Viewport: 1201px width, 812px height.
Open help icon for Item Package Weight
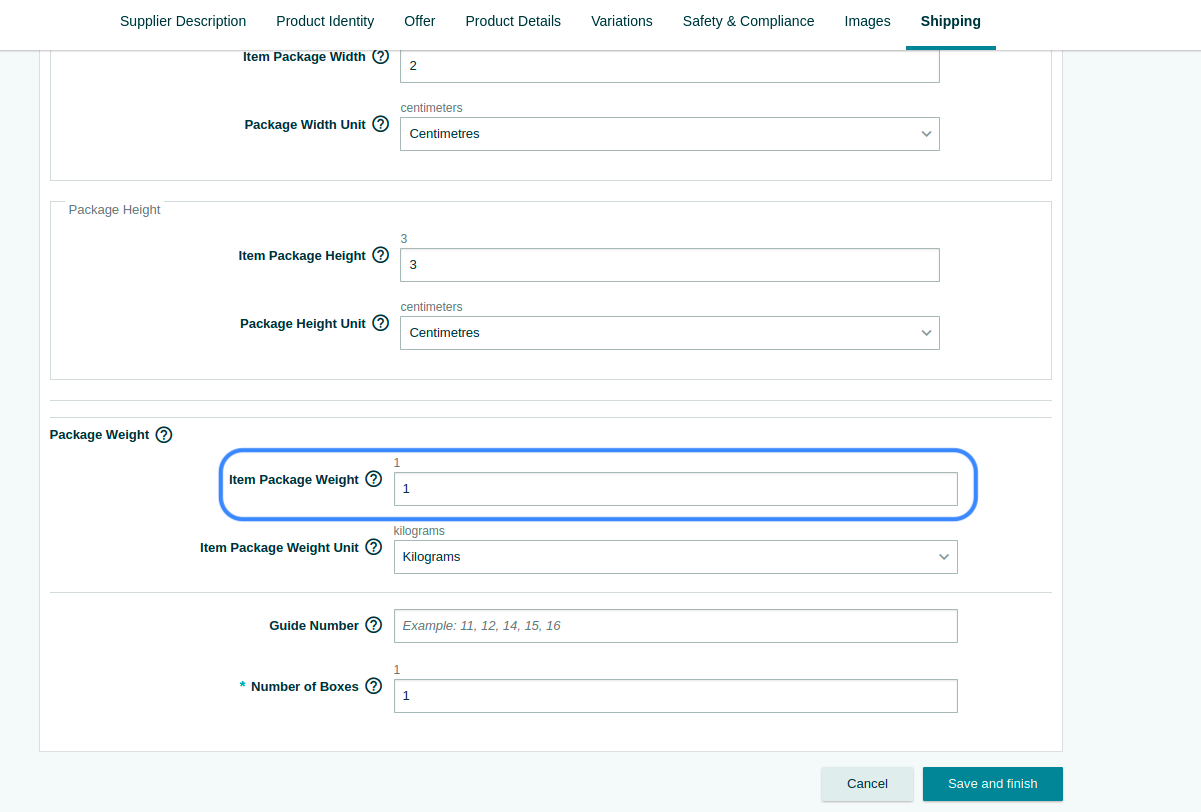(373, 479)
